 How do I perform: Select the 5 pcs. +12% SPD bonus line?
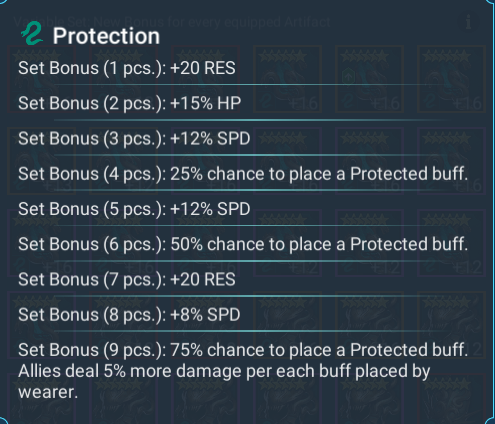134,209
